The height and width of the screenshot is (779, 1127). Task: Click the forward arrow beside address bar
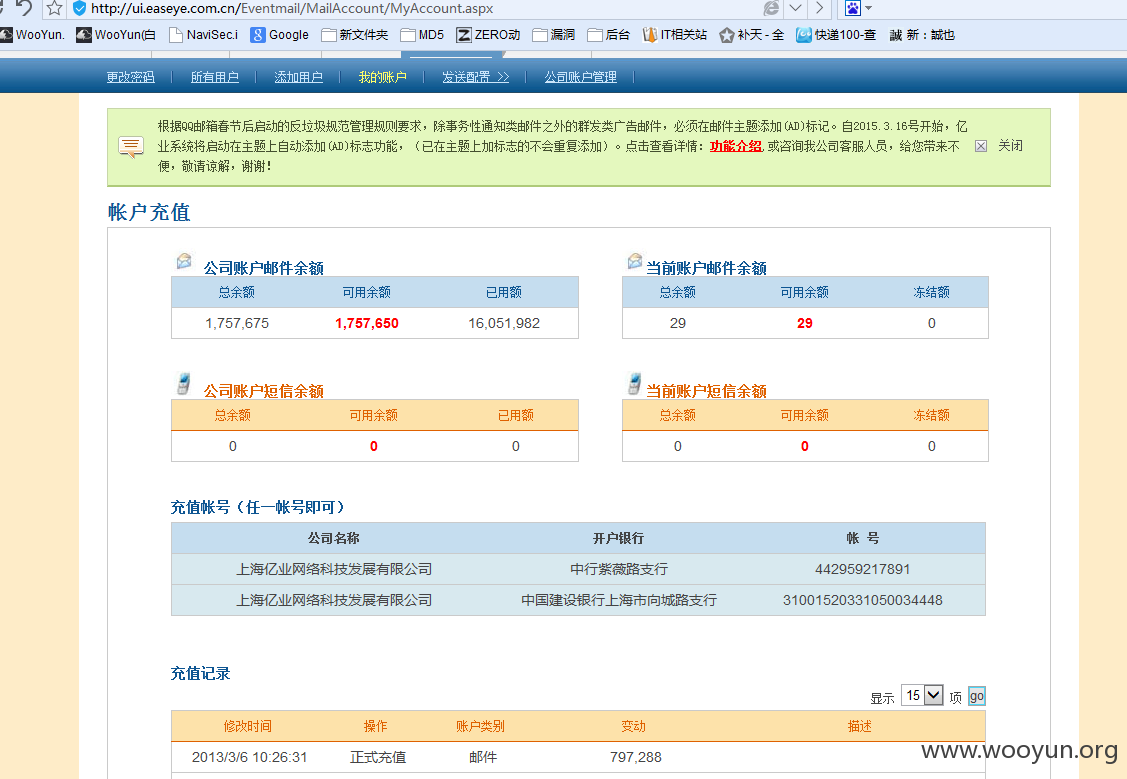click(x=819, y=8)
